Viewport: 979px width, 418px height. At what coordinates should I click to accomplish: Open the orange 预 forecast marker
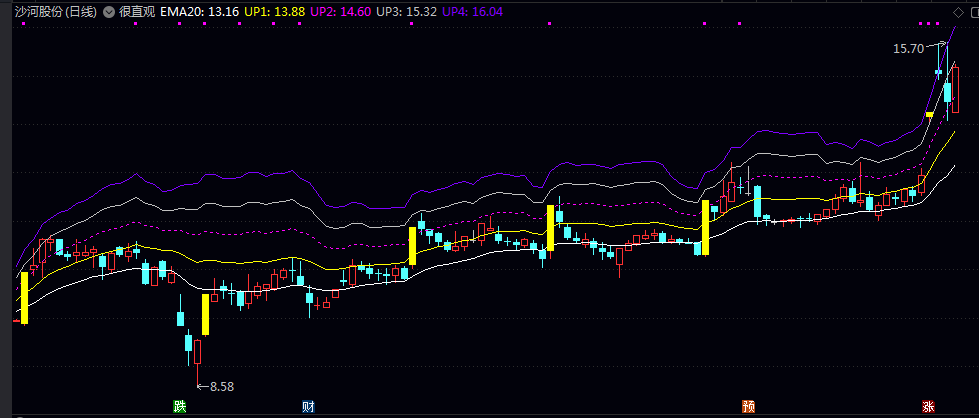[749, 407]
